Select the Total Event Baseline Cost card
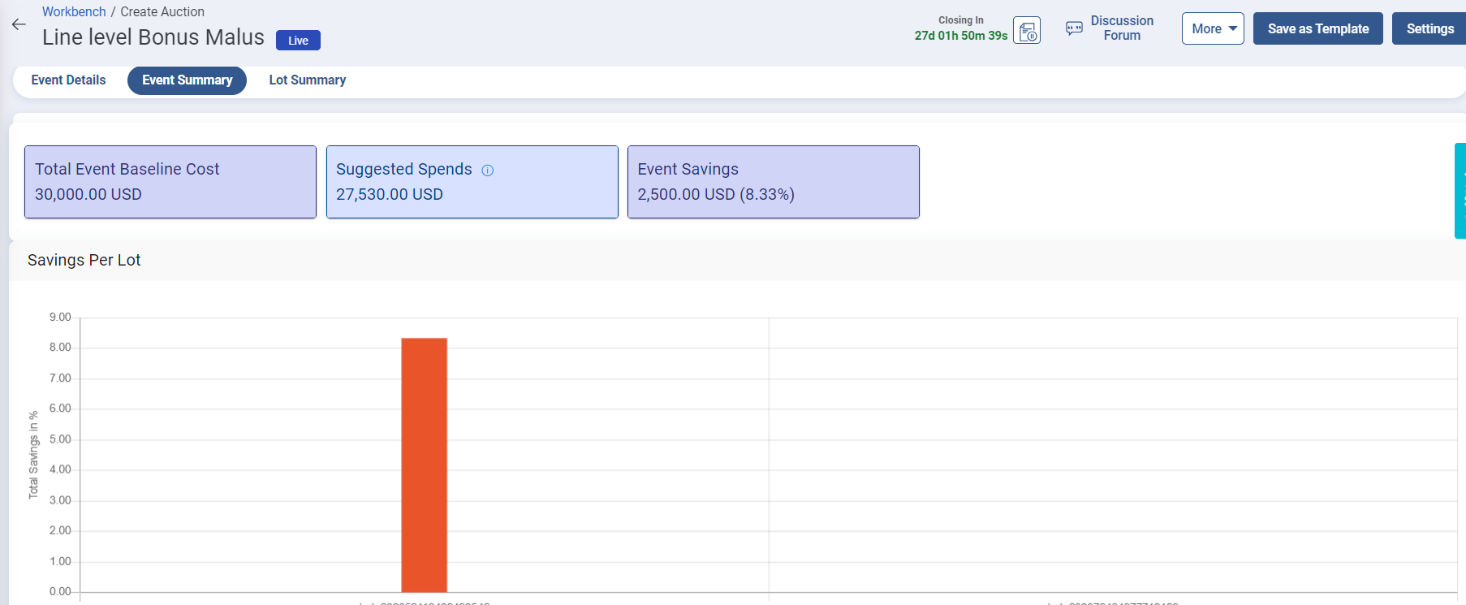Image resolution: width=1466 pixels, height=605 pixels. point(170,182)
